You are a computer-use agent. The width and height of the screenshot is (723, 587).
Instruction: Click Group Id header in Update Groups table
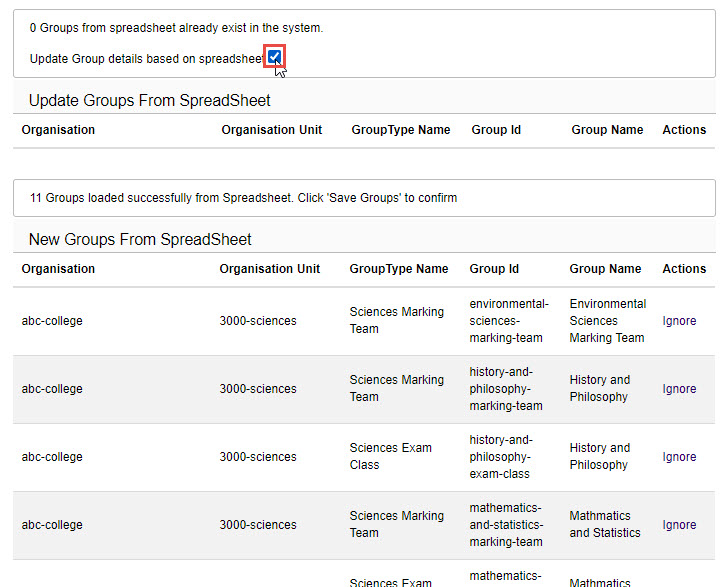coord(496,130)
